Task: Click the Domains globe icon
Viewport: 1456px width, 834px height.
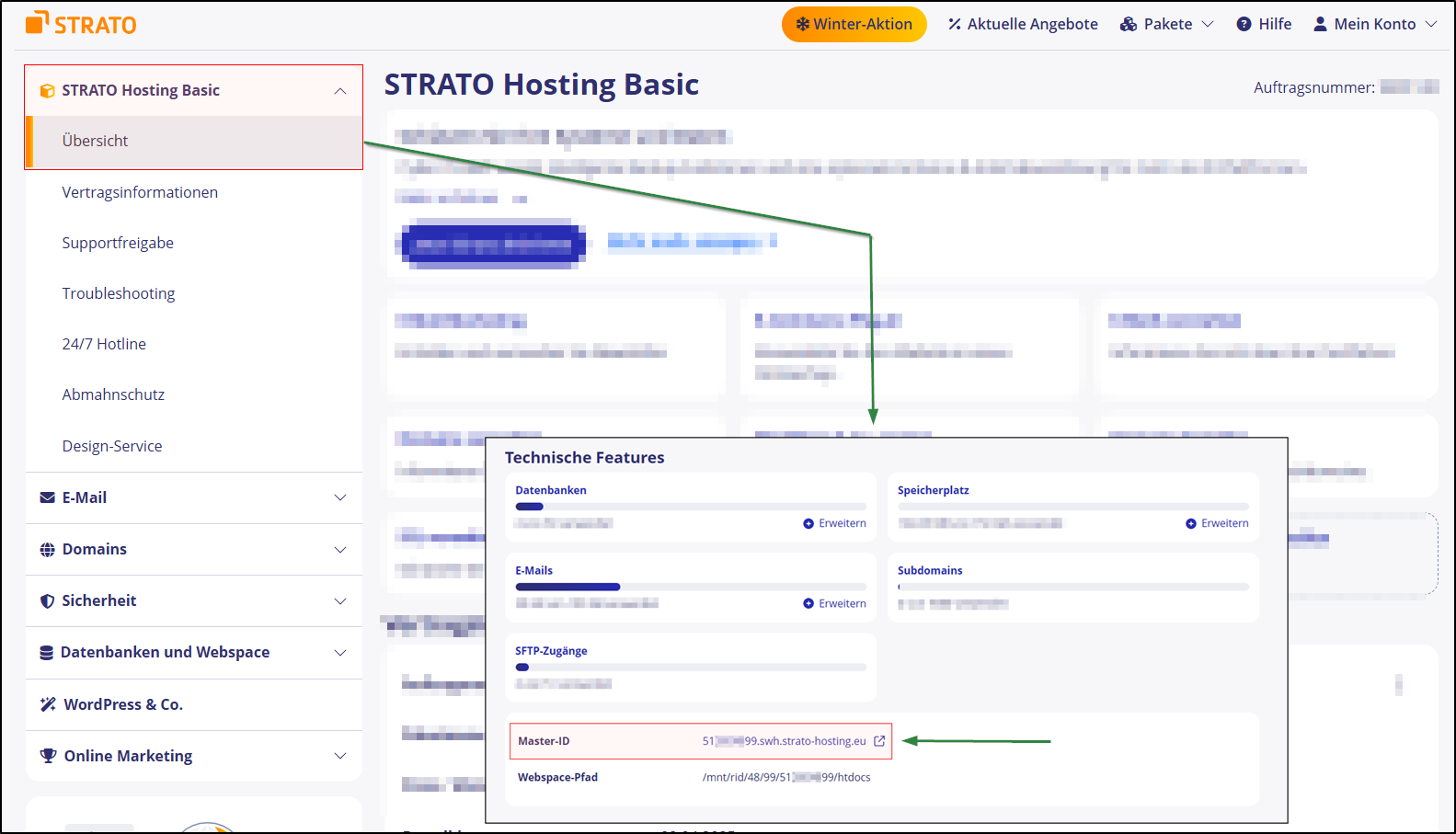Action: tap(47, 549)
